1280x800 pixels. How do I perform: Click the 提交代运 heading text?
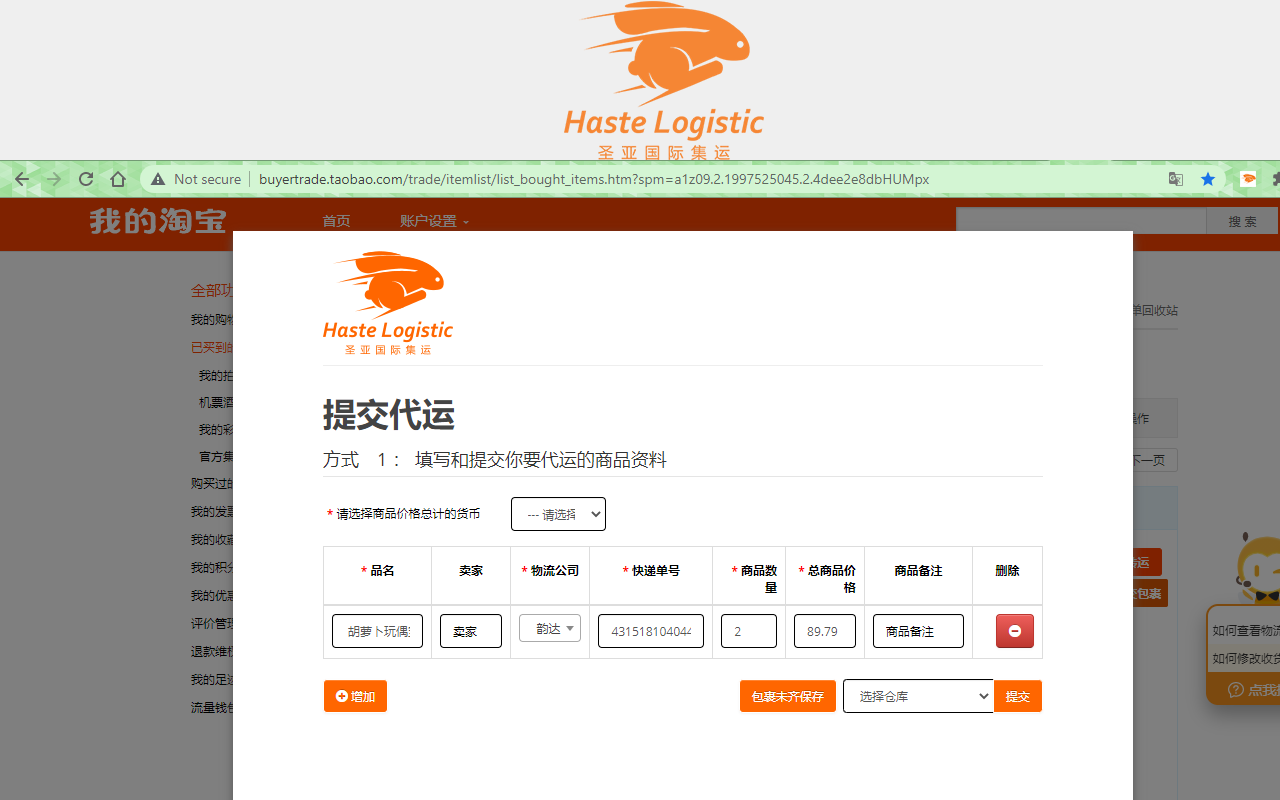pyautogui.click(x=388, y=414)
